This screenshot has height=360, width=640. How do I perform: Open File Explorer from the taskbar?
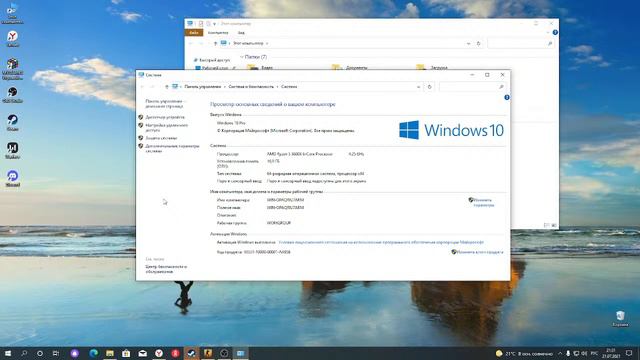(x=110, y=353)
